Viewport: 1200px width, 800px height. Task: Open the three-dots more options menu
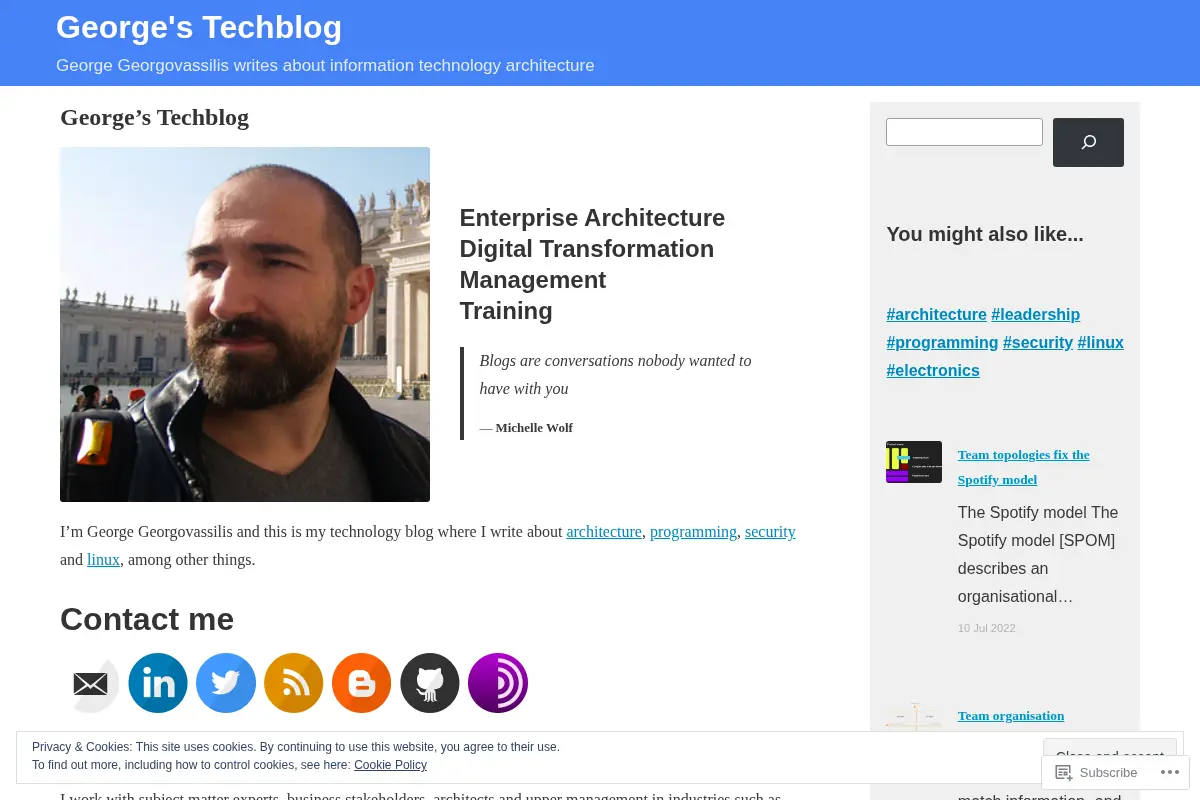(1169, 772)
